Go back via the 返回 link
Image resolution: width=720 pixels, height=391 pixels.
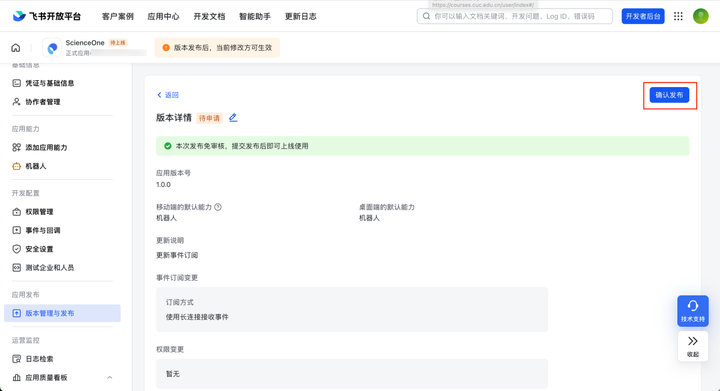[168, 95]
